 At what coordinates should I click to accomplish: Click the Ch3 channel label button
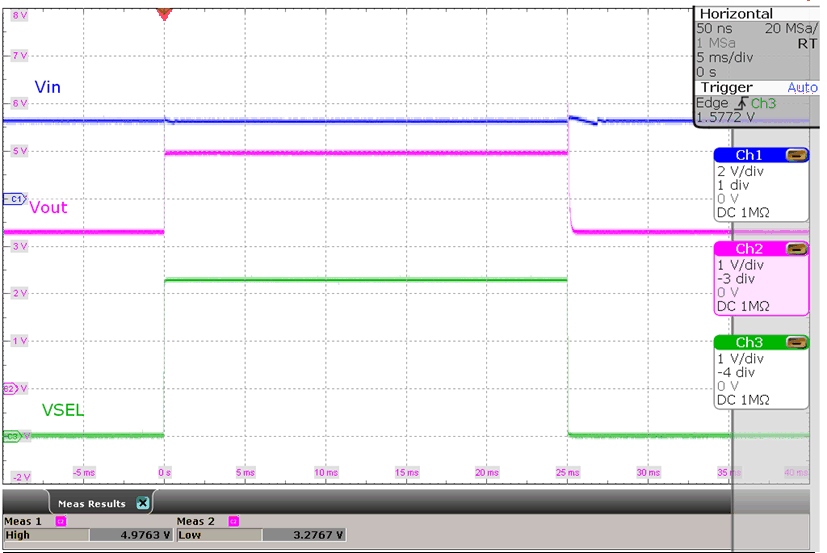click(750, 343)
